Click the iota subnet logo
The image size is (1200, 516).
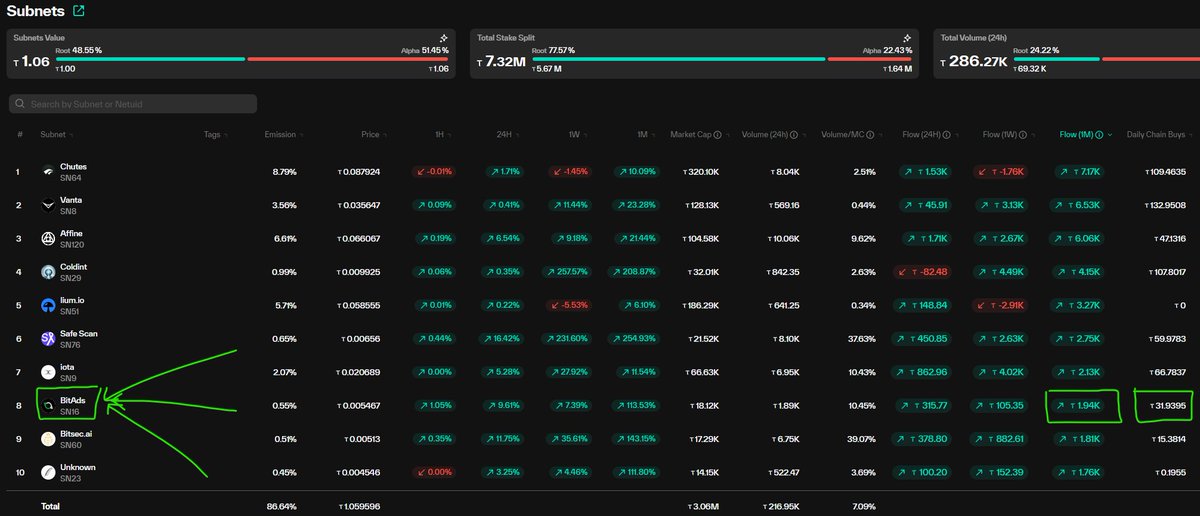(x=48, y=372)
